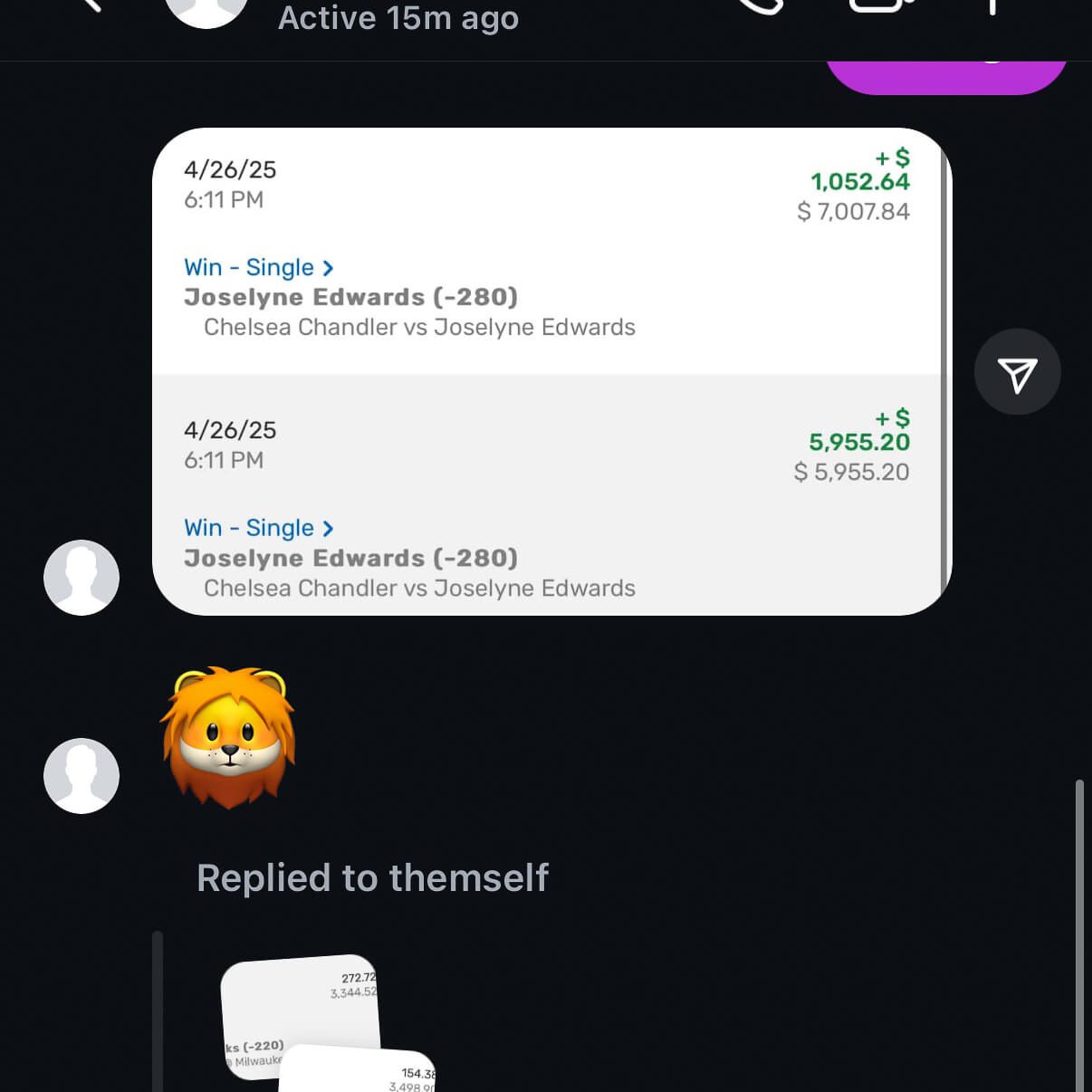
Task: Tap the lion emoji message
Action: click(229, 737)
